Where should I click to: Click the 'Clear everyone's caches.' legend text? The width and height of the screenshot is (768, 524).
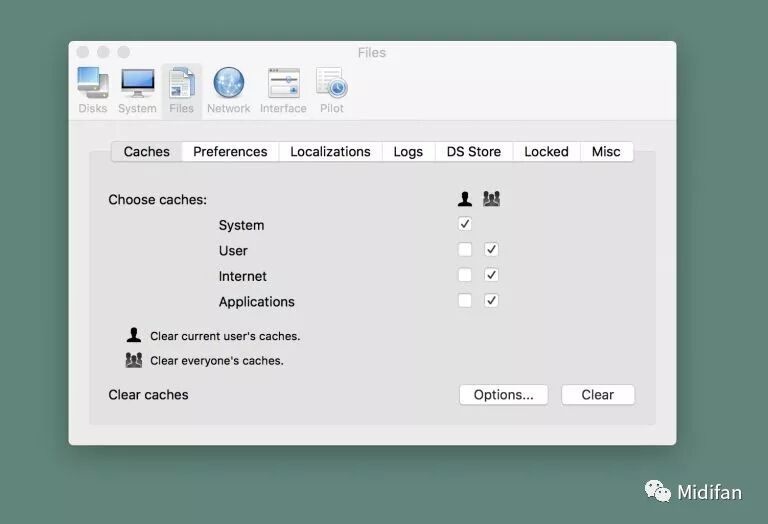217,360
